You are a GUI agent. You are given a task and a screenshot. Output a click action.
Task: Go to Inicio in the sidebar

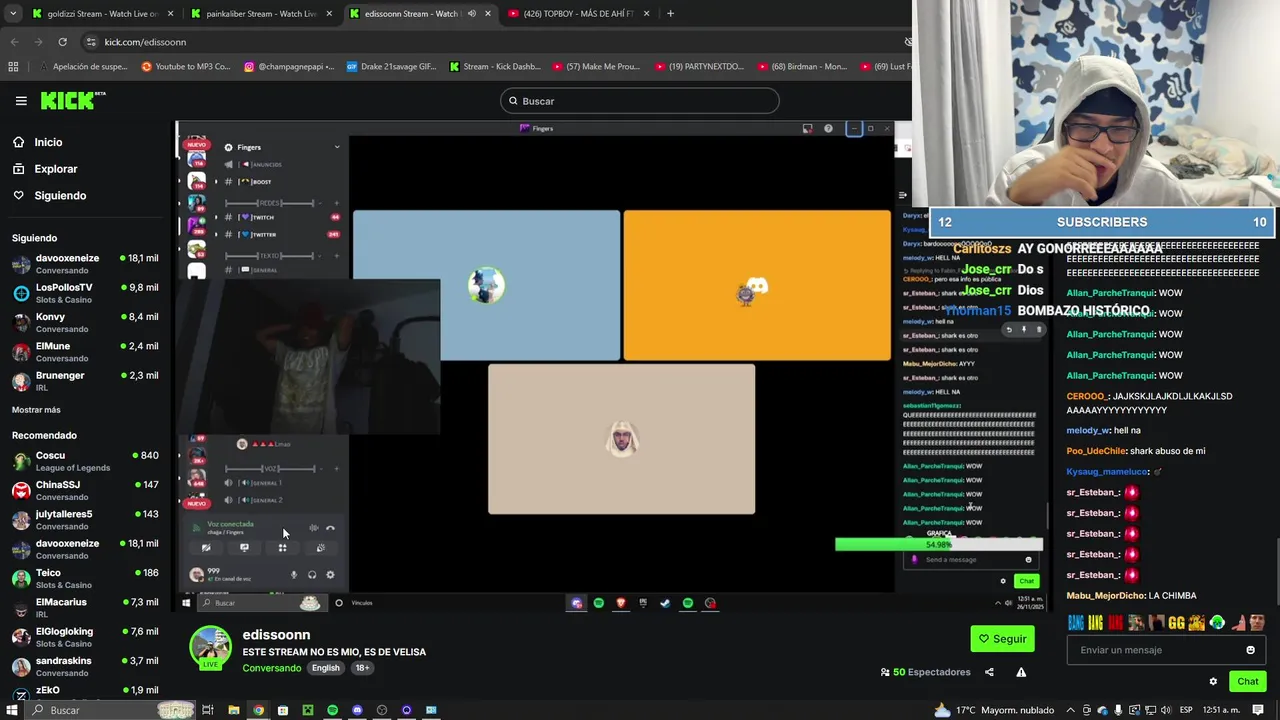48,142
